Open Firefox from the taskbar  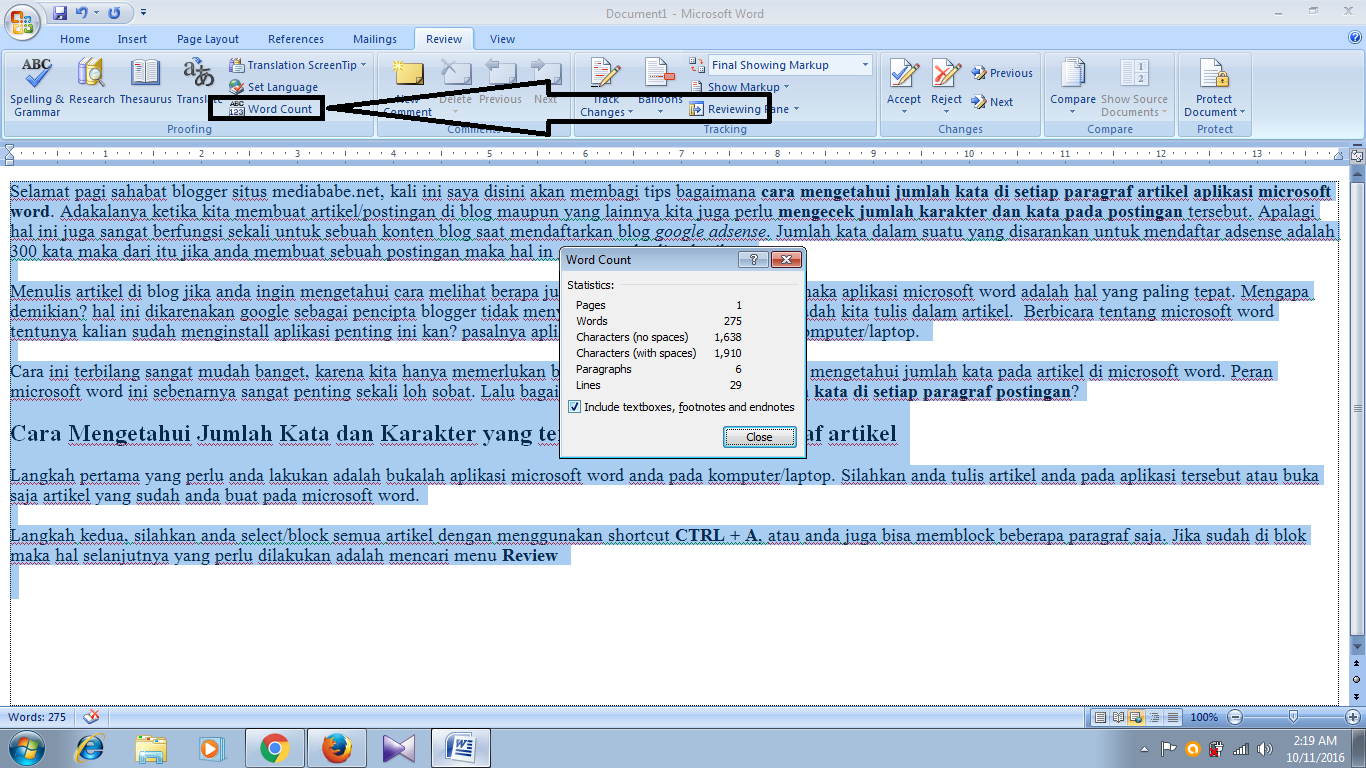pos(336,748)
